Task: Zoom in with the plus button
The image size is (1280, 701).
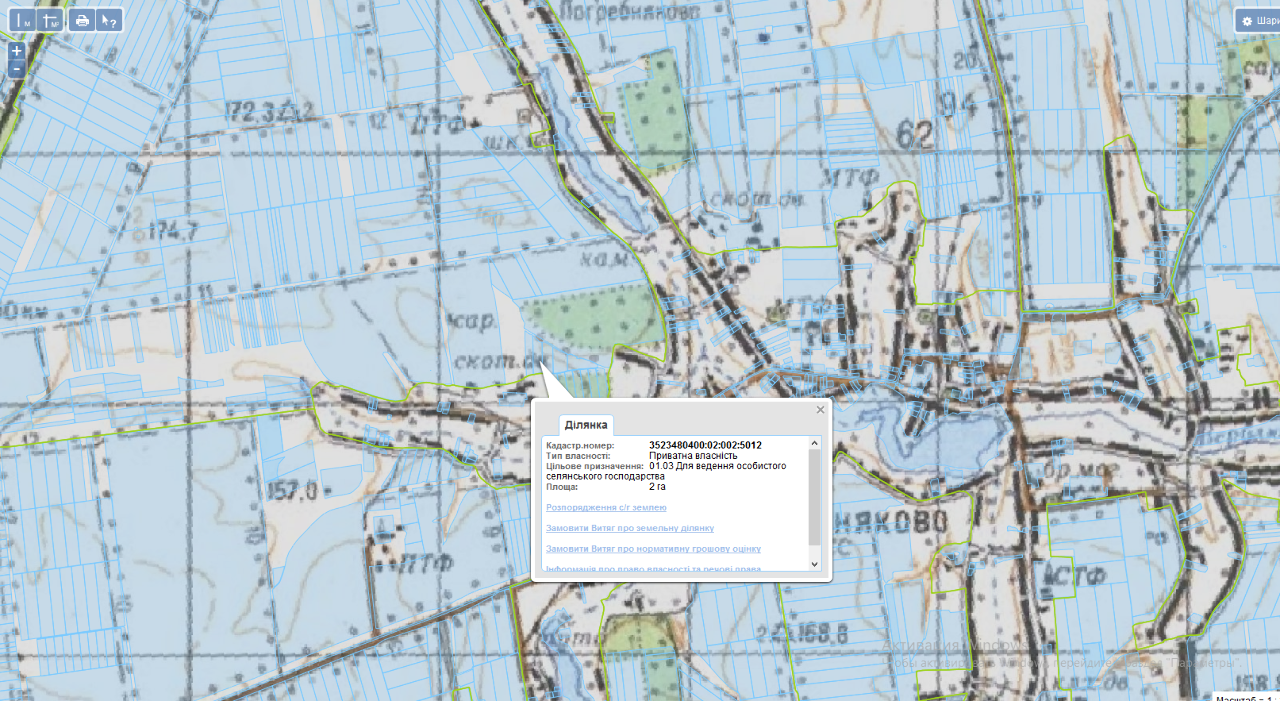Action: click(17, 51)
